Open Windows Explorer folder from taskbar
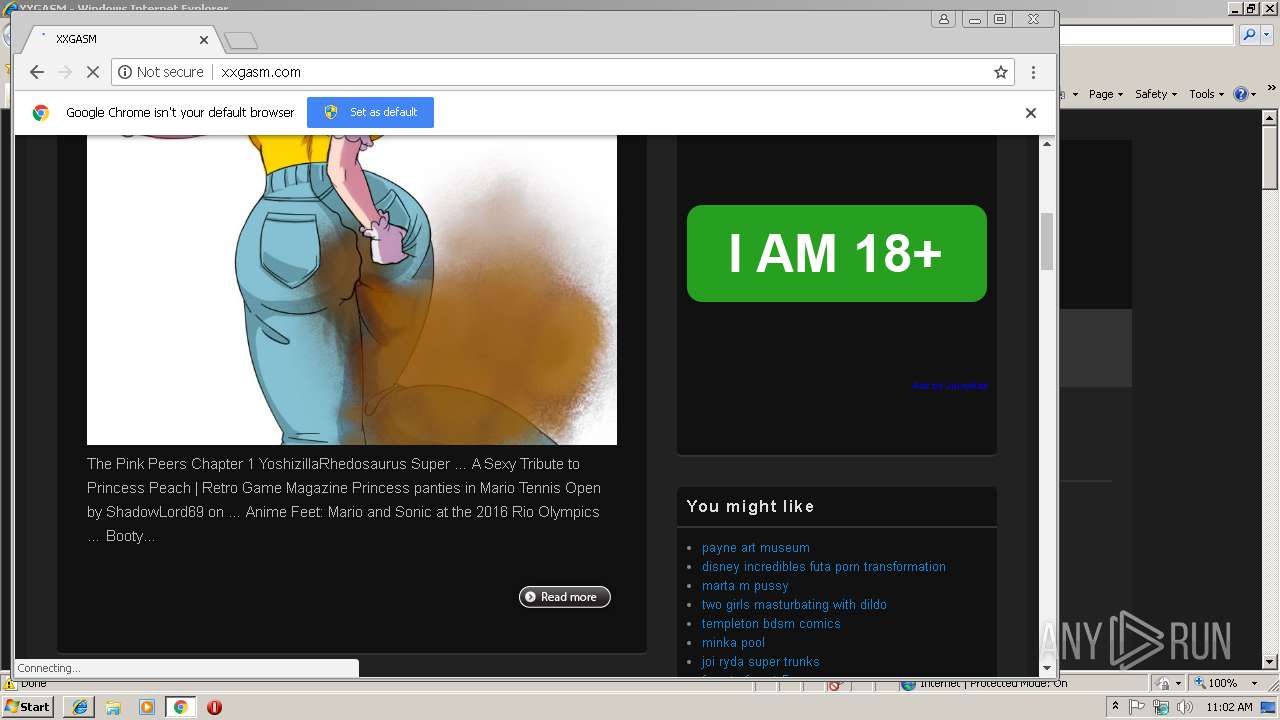 tap(113, 707)
